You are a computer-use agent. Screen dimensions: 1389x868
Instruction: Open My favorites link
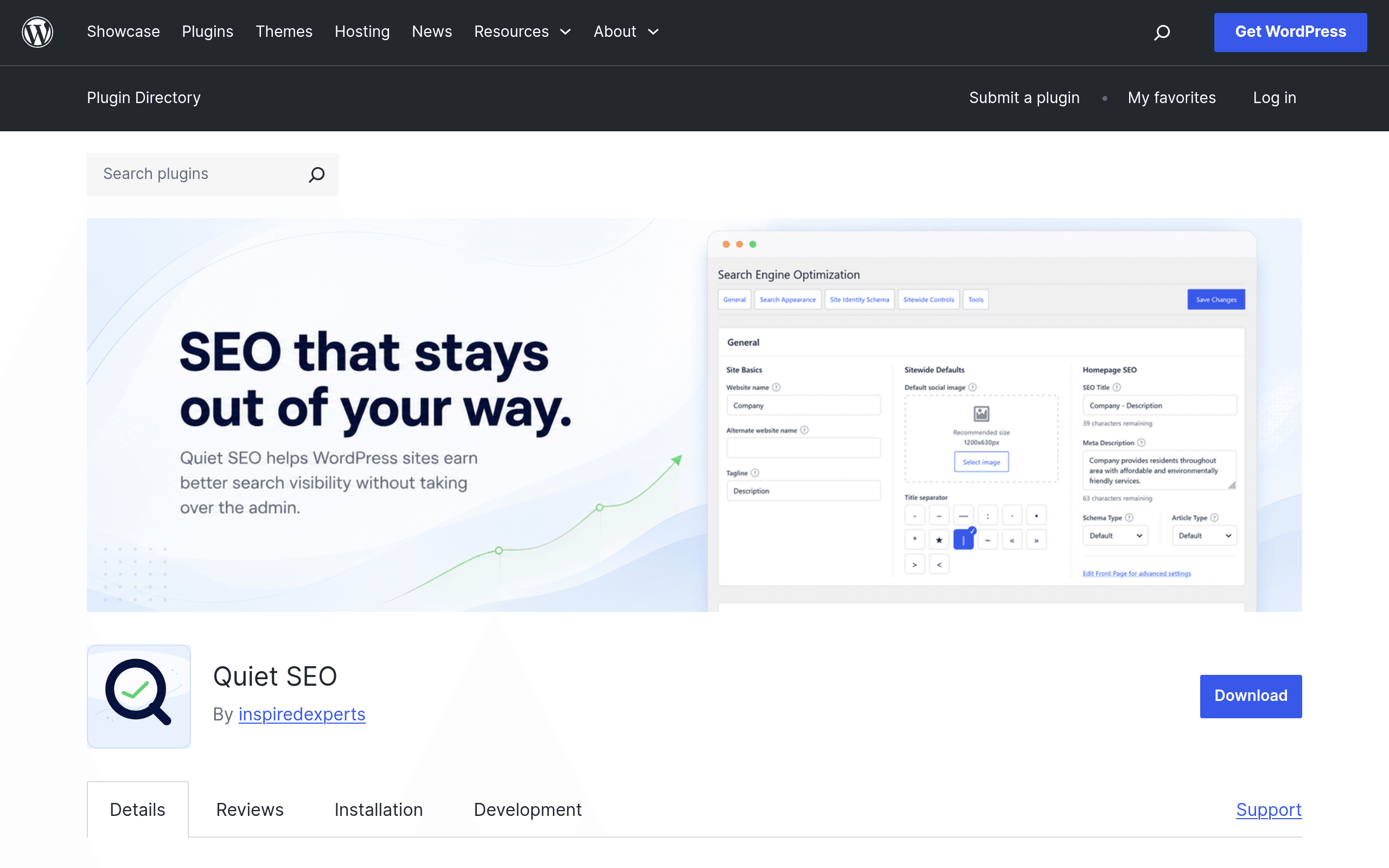[1171, 98]
